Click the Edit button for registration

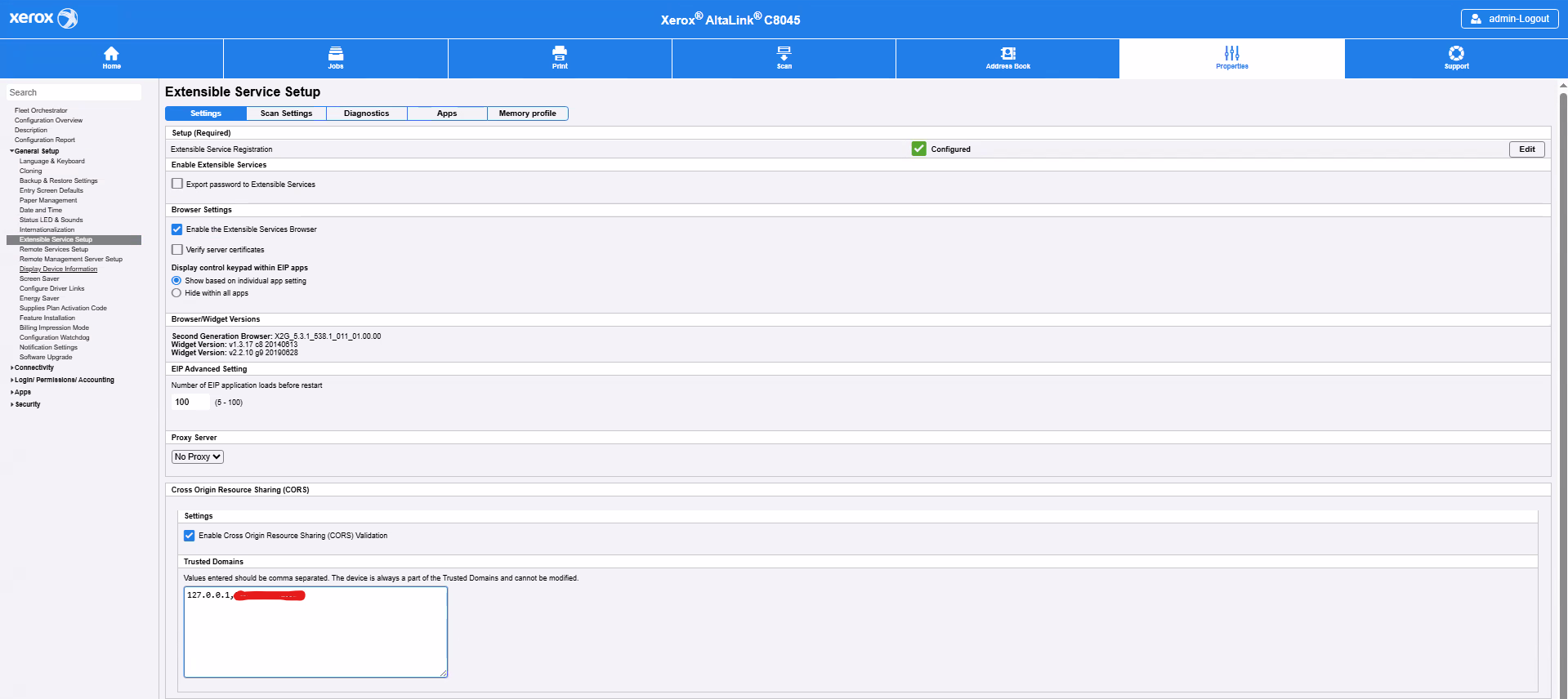click(1526, 149)
